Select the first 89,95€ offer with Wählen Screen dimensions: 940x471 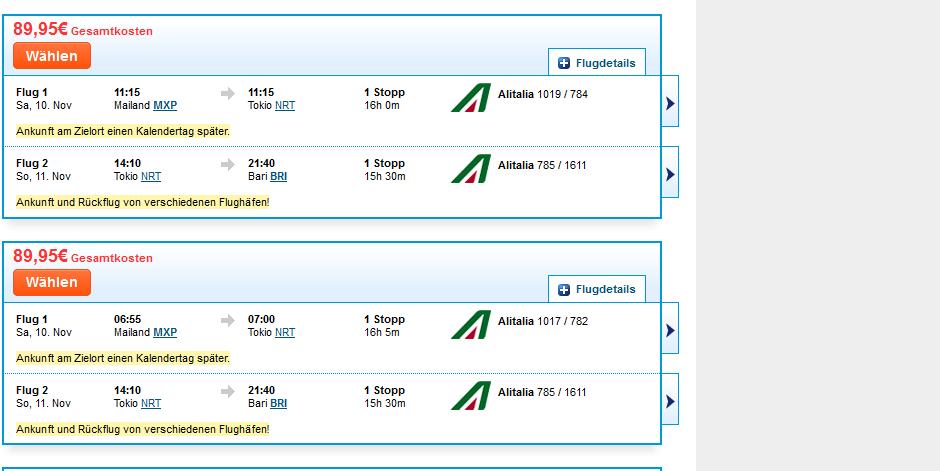(52, 56)
